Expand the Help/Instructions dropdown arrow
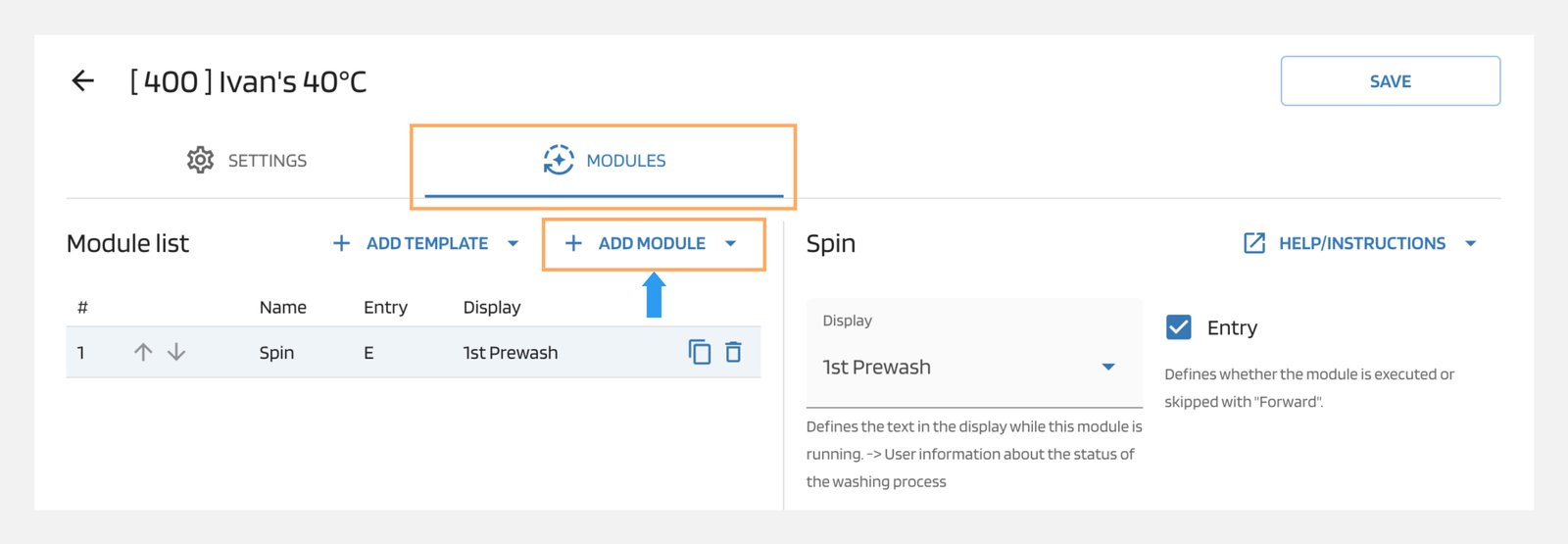This screenshot has height=544, width=1568. (1470, 243)
